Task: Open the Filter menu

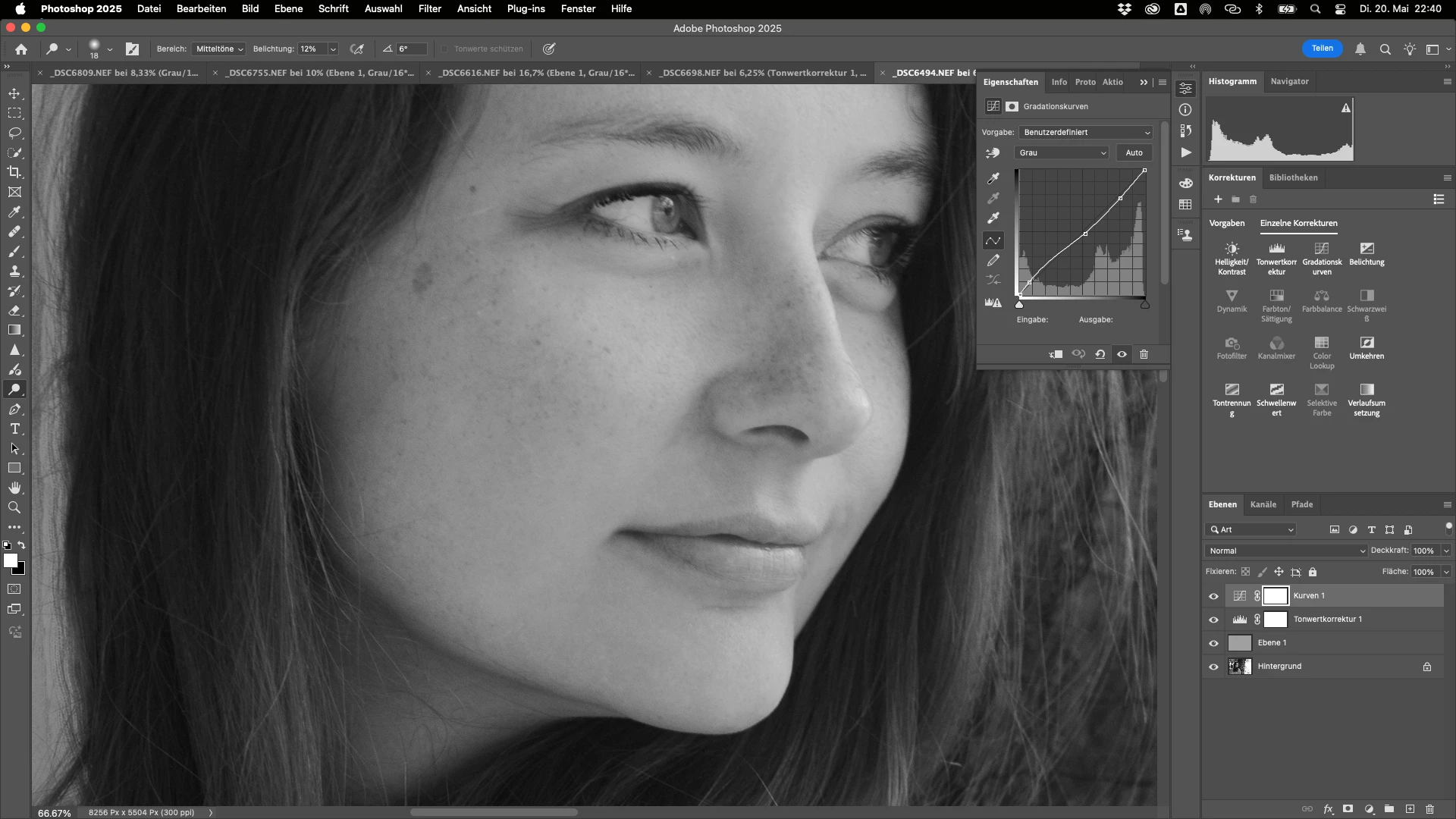Action: pos(429,8)
